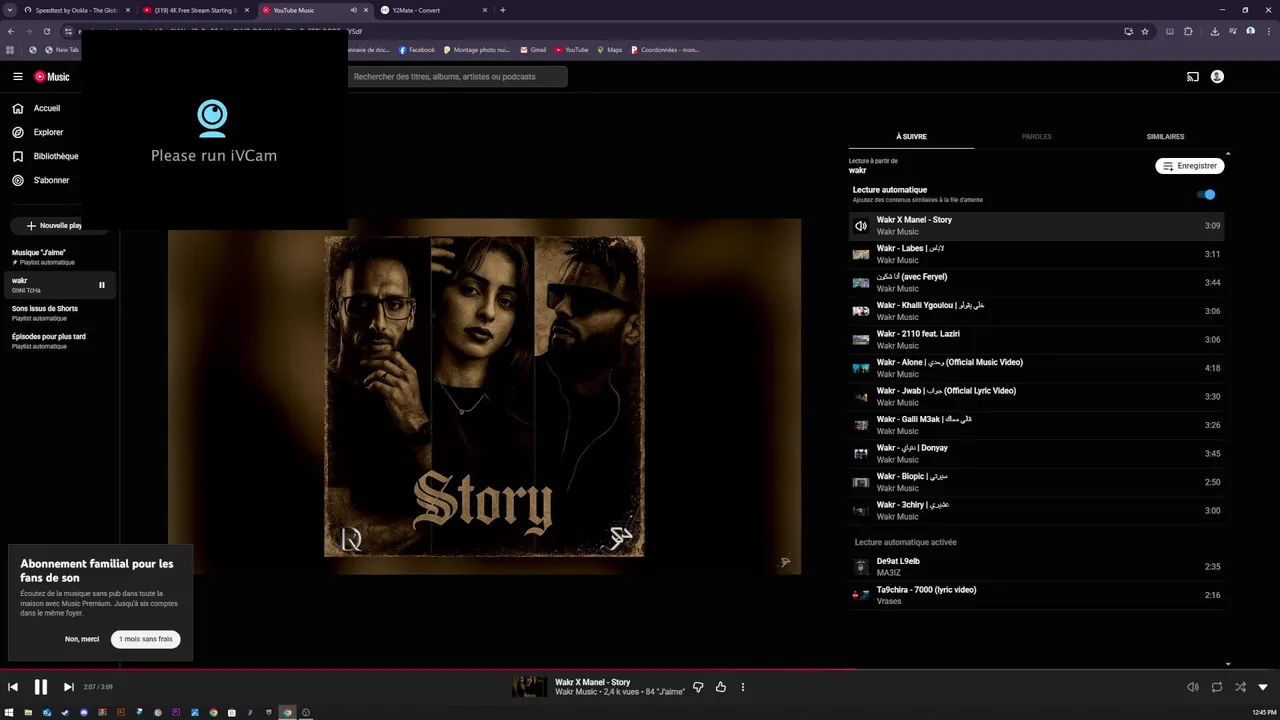The height and width of the screenshot is (720, 1280).
Task: Open Chrome downloads icon
Action: click(1214, 31)
